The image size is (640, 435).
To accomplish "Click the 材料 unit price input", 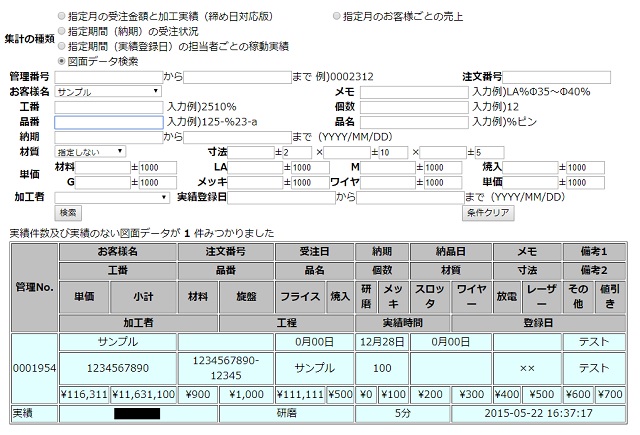I will 103,167.
